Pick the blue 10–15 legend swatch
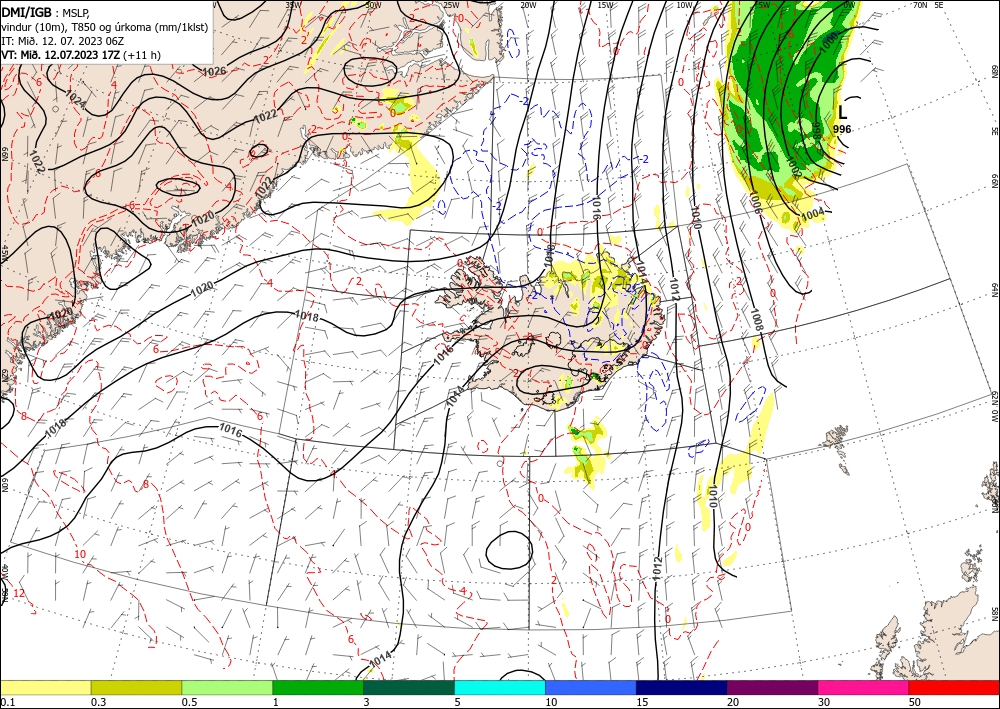 click(591, 687)
